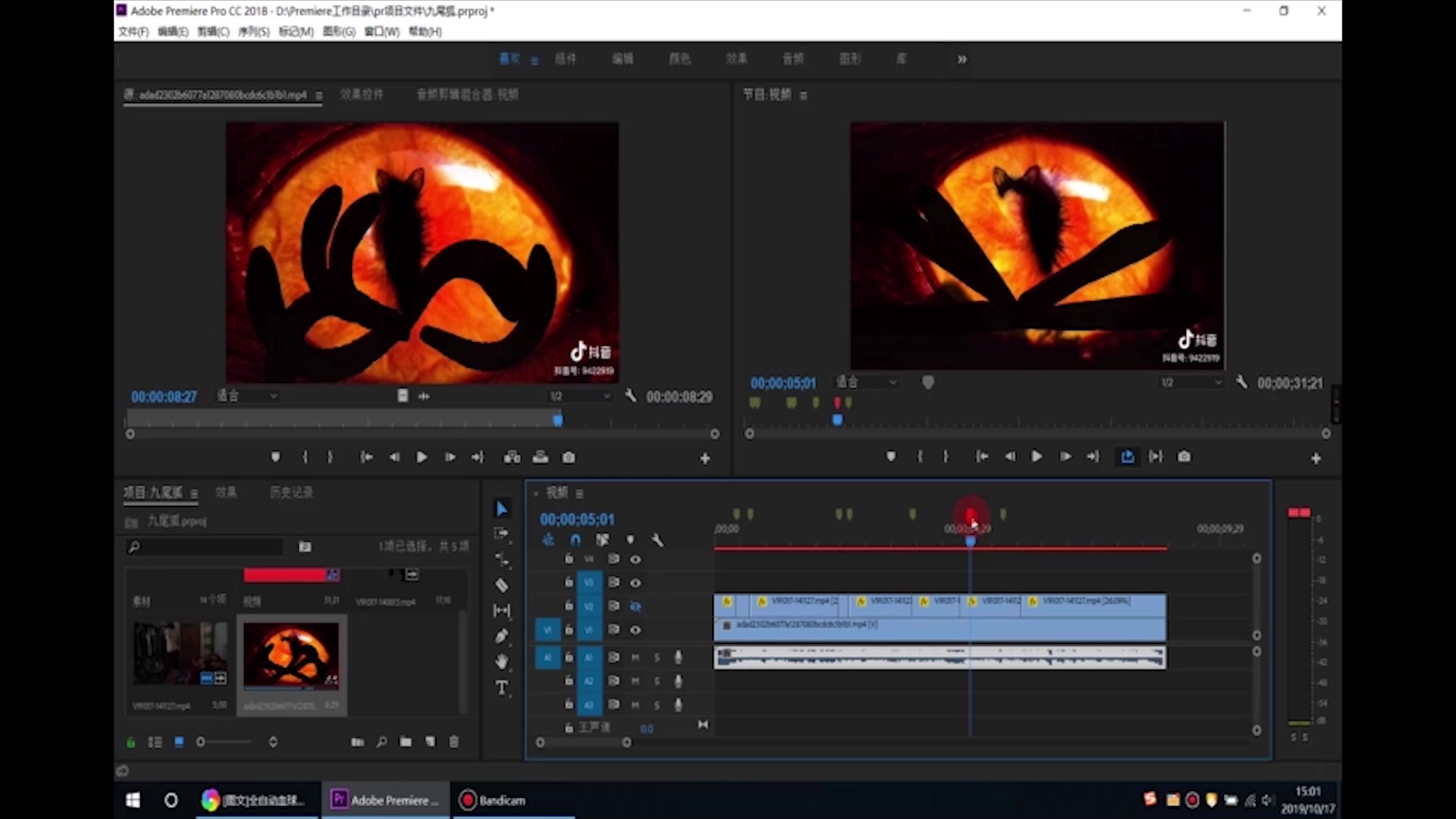The width and height of the screenshot is (1456, 819).
Task: Click trash Clear icon in Project panel
Action: pos(453,742)
